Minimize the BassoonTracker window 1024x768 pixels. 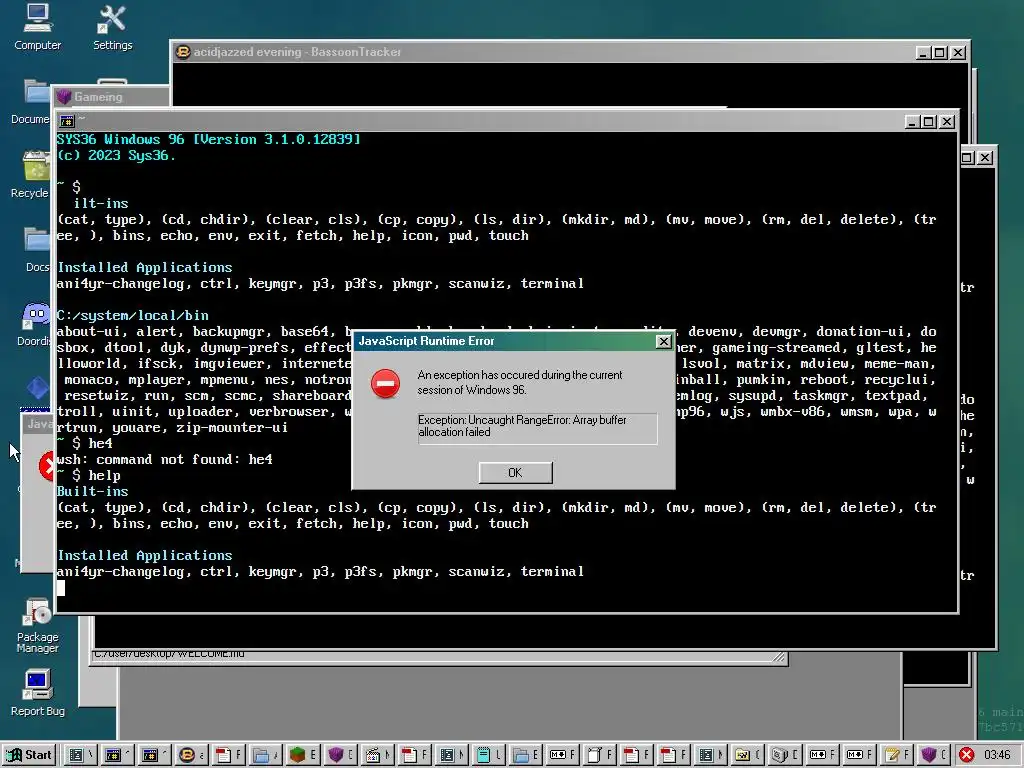[x=923, y=53]
